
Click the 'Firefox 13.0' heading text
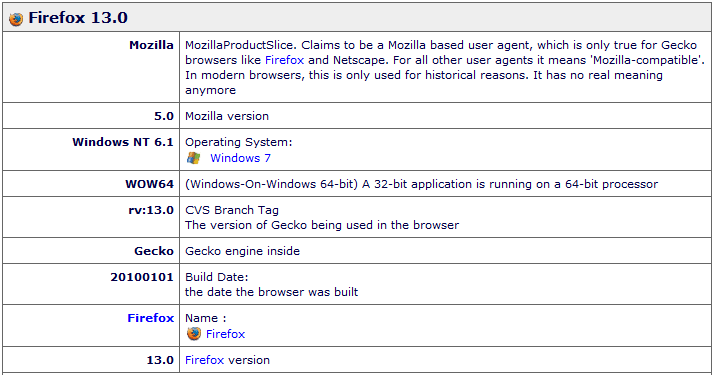(78, 18)
